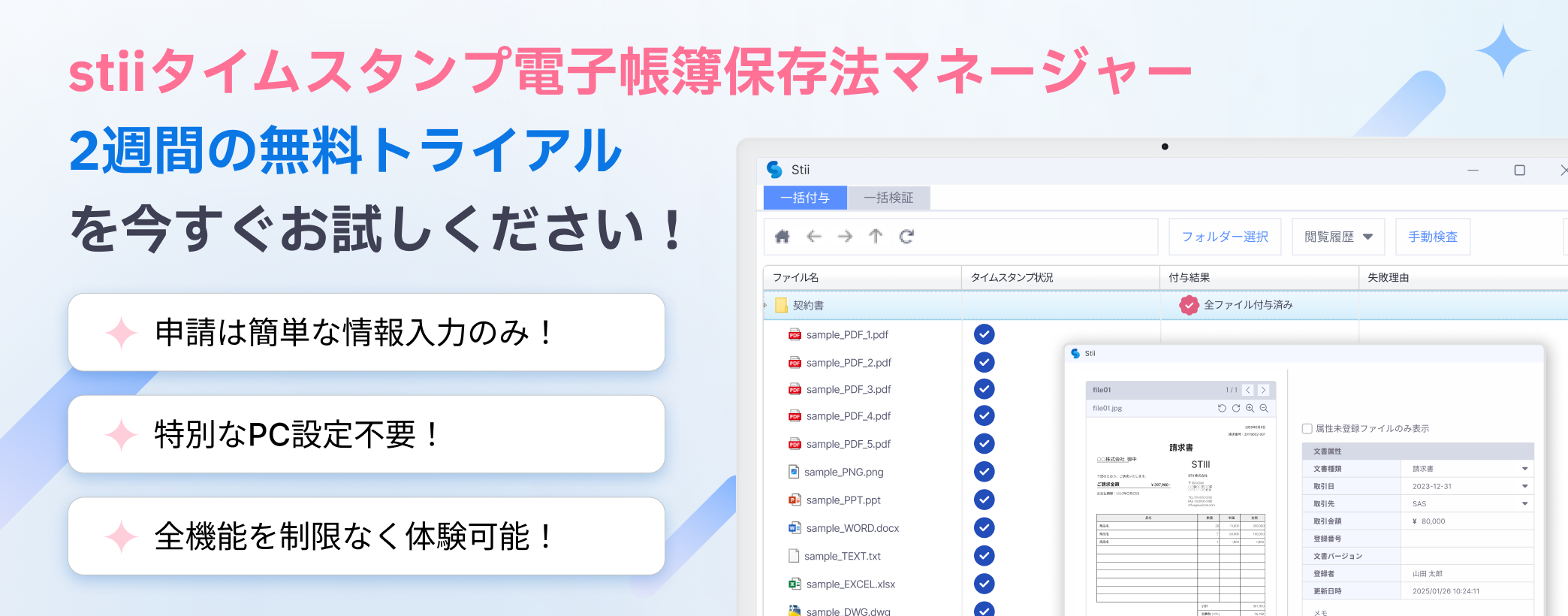The height and width of the screenshot is (616, 1568).
Task: Click the empty 登録番号 field
Action: pyautogui.click(x=1467, y=539)
